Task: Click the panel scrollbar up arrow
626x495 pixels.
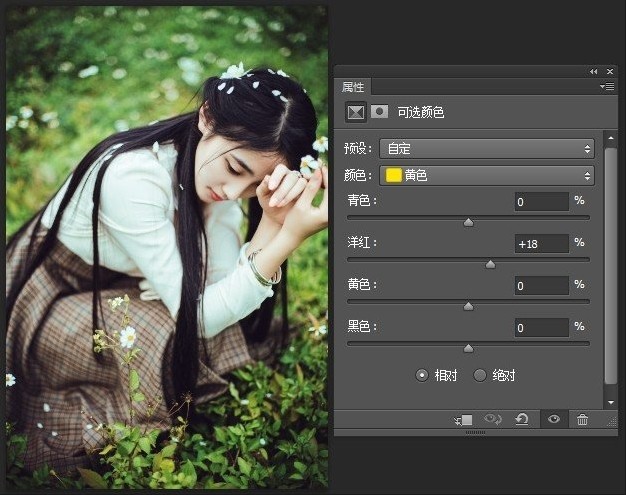Action: click(x=610, y=138)
